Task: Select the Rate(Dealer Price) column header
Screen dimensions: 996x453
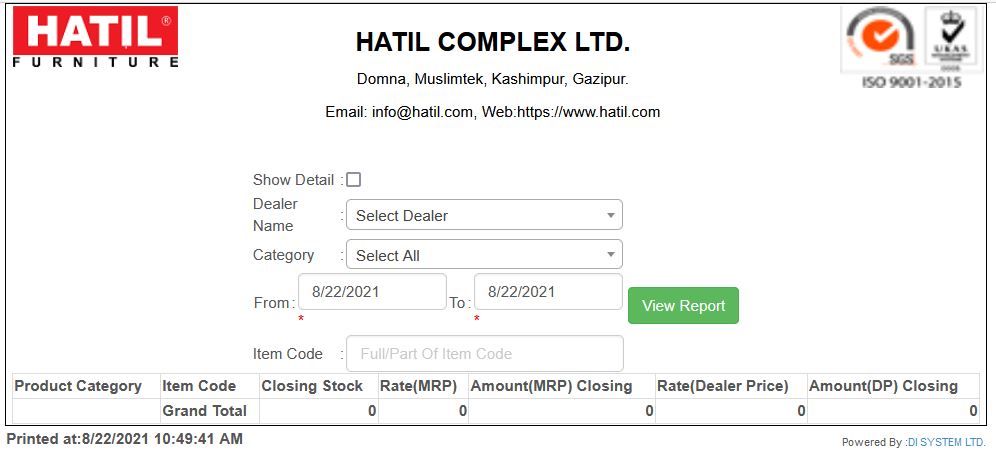Action: [723, 386]
